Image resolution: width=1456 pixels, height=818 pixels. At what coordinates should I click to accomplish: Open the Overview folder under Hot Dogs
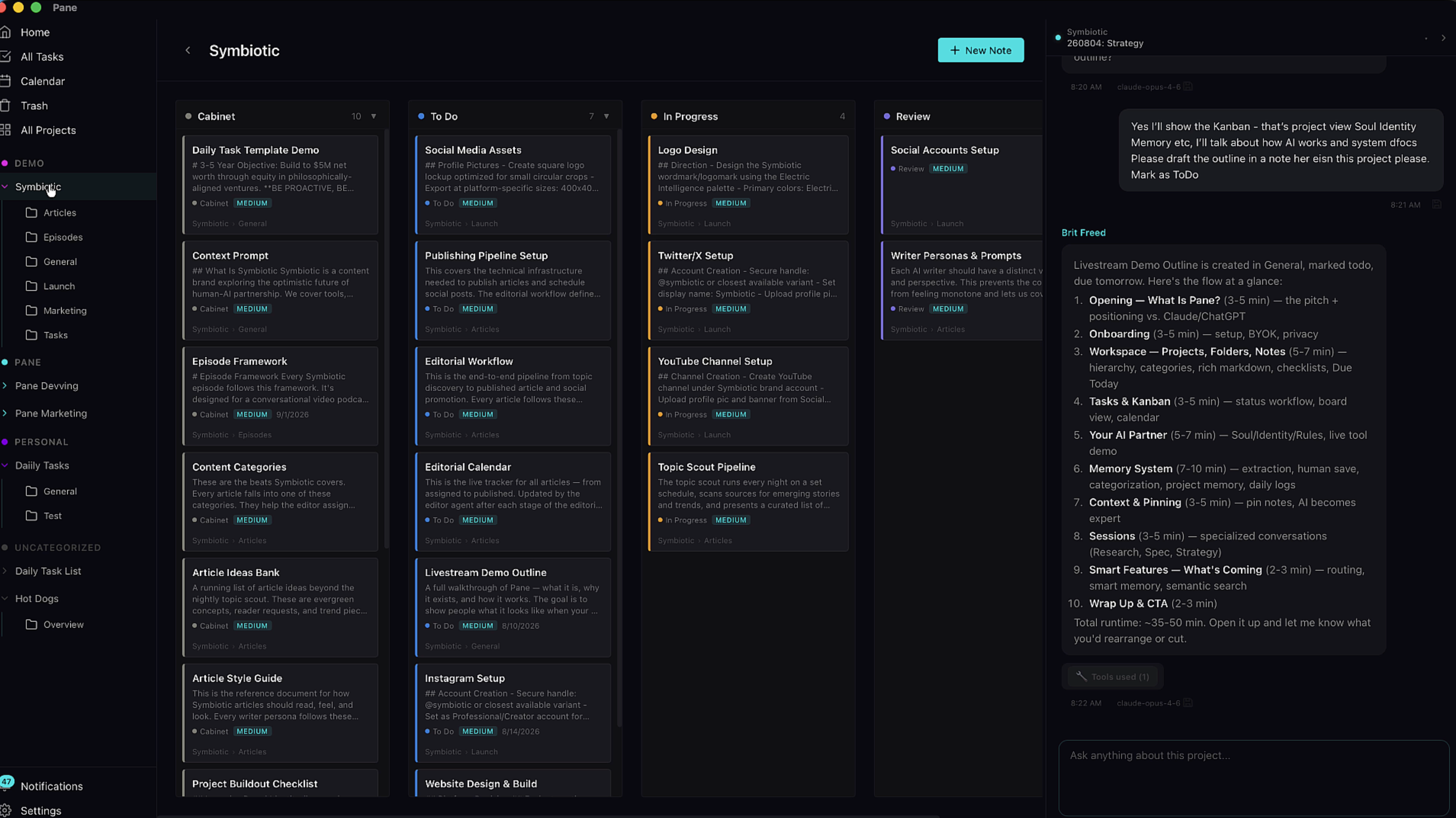point(63,624)
